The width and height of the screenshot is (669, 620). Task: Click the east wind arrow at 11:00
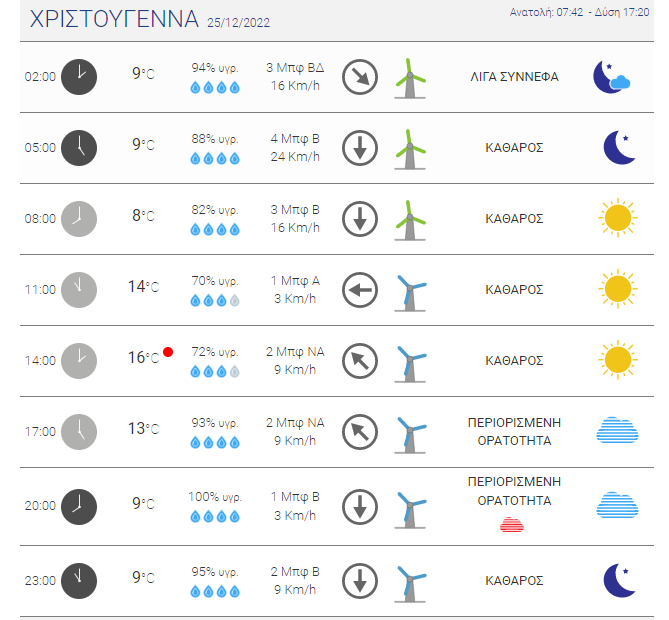[x=360, y=290]
